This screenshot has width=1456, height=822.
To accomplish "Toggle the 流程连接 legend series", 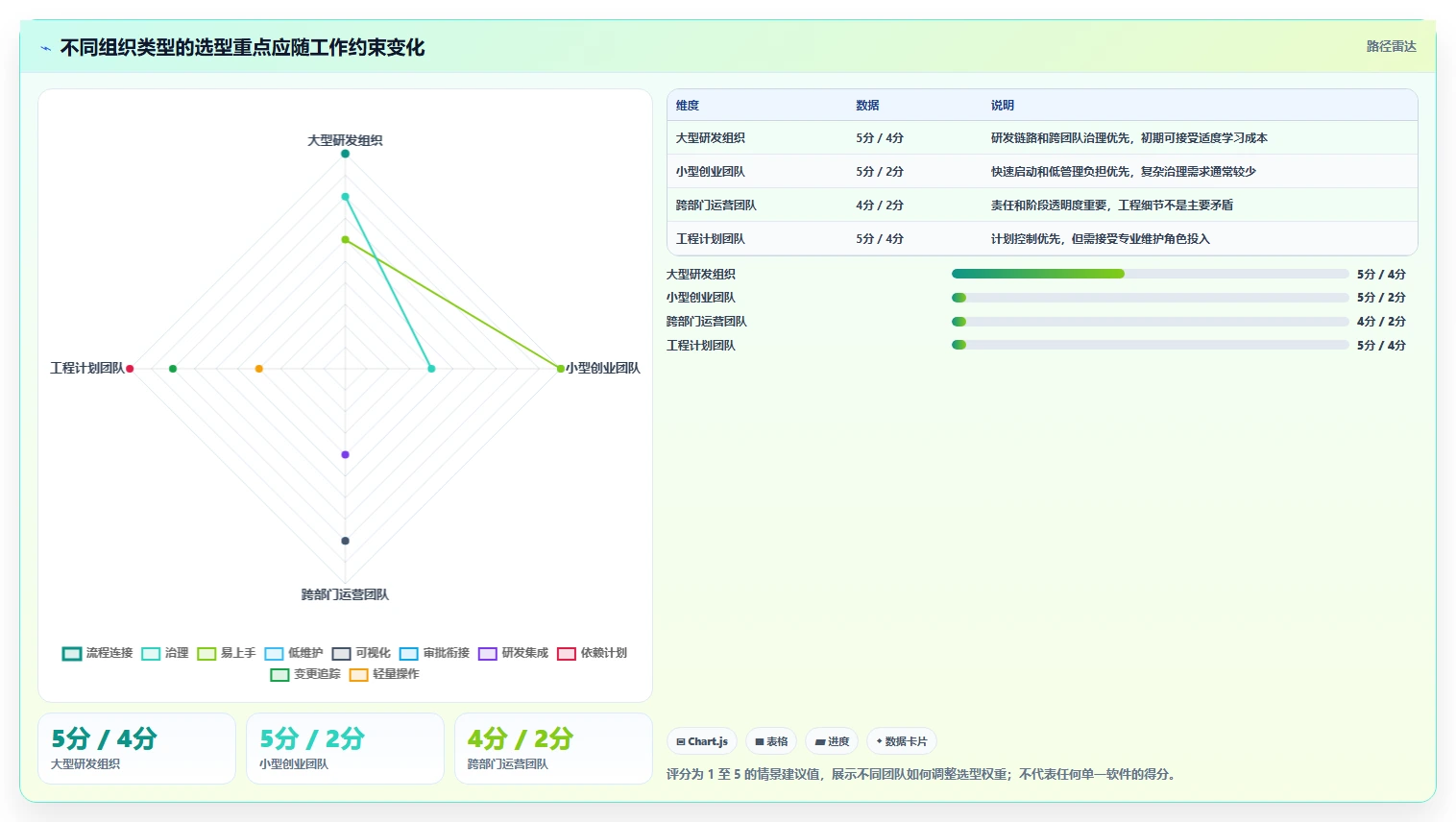I will click(98, 653).
